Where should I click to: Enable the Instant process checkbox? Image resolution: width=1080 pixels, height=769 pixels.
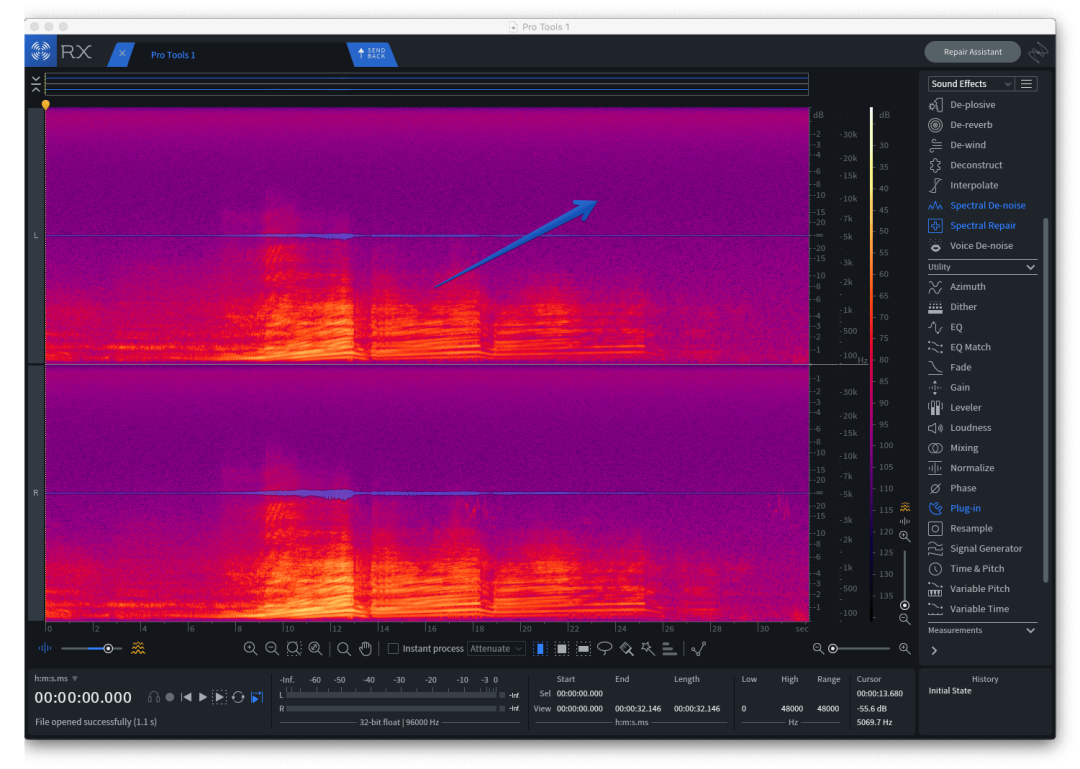pyautogui.click(x=393, y=649)
